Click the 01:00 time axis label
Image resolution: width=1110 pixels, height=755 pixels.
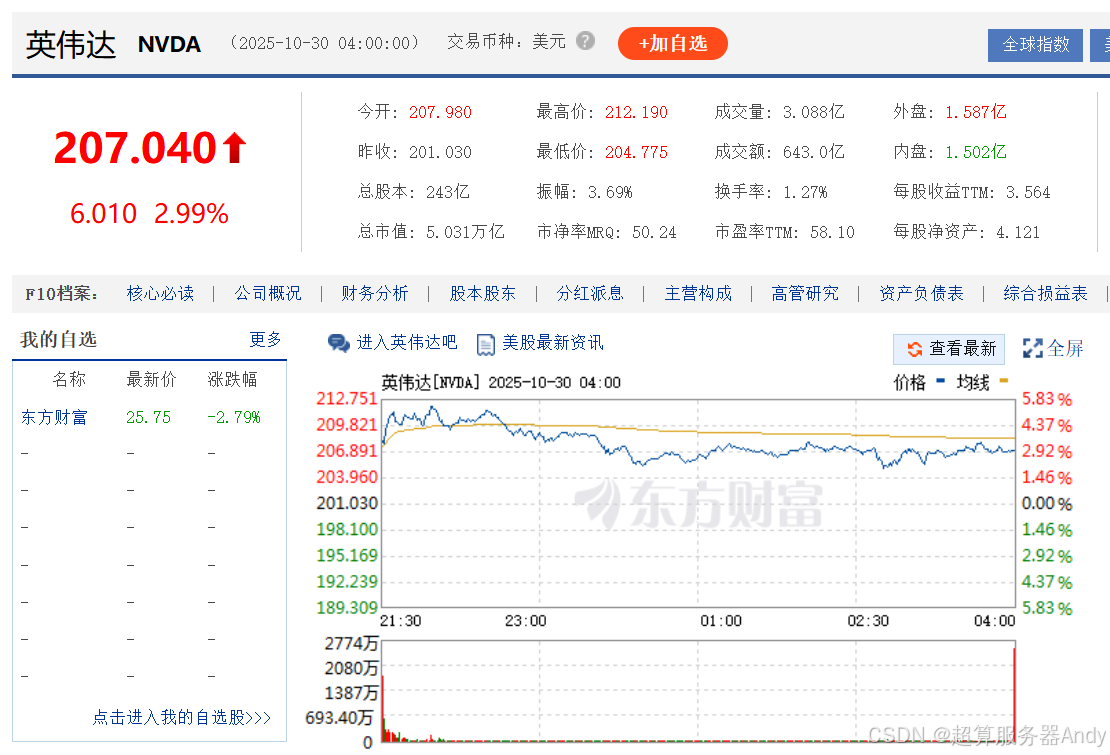coord(721,621)
